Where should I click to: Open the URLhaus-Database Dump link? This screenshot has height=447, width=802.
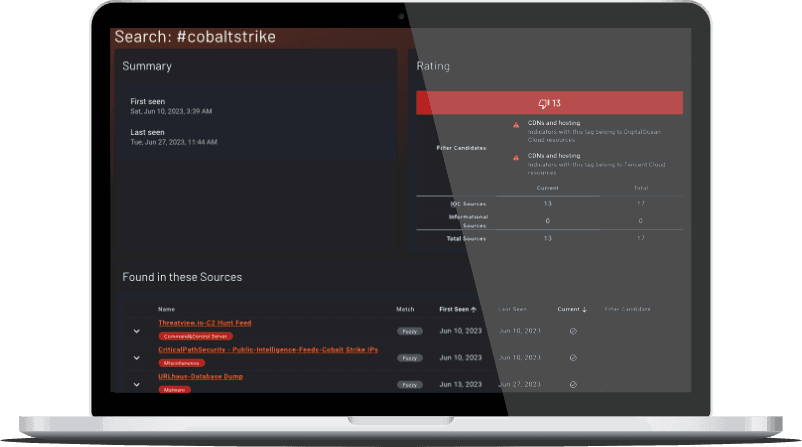click(200, 376)
